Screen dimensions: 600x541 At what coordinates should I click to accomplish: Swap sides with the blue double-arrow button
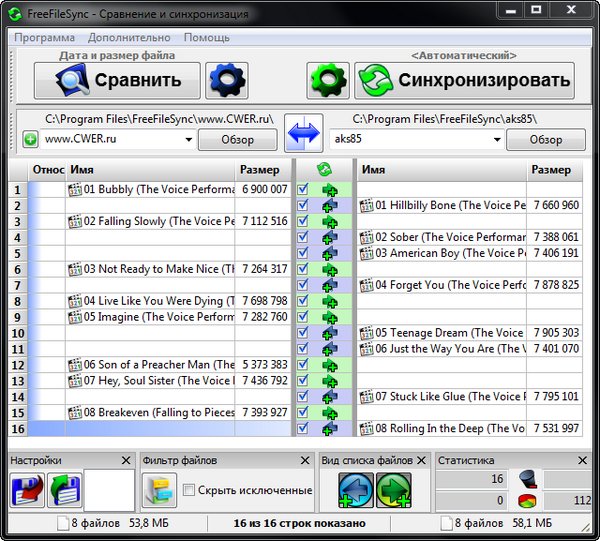point(303,133)
